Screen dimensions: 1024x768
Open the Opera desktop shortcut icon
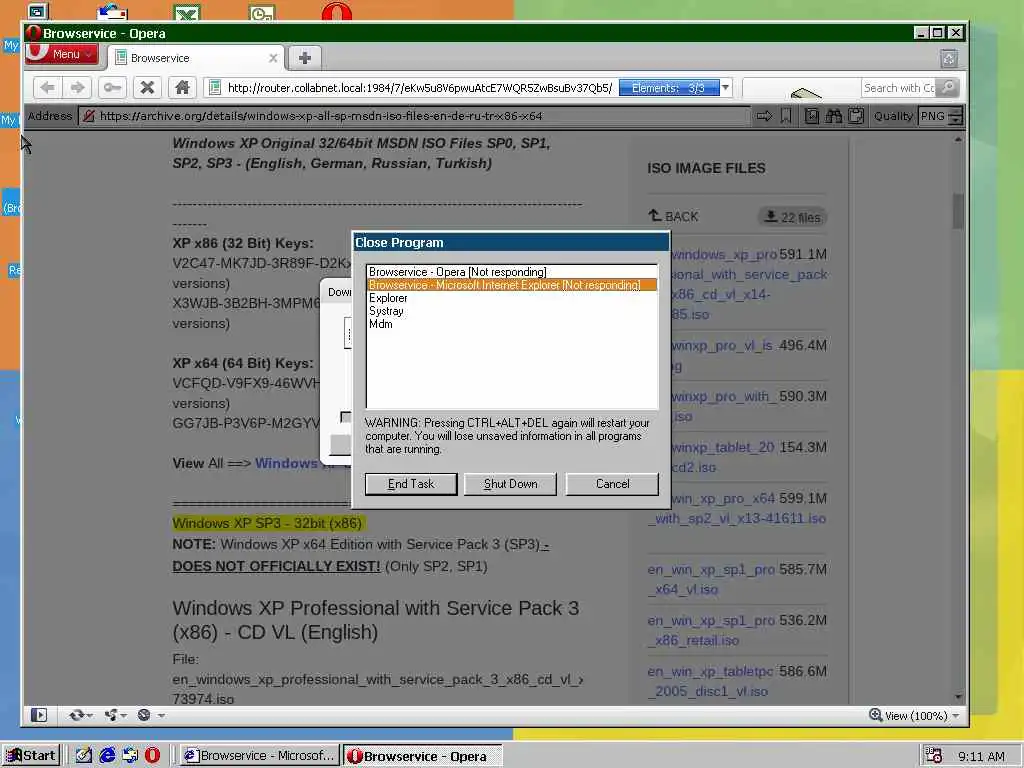[x=336, y=11]
